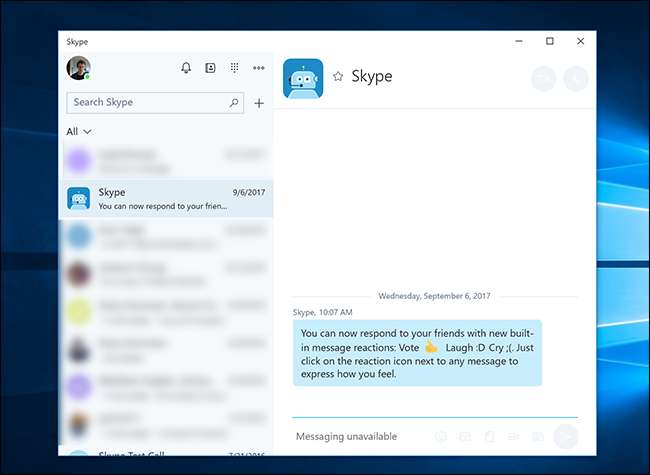The image size is (650, 475).
Task: Click the greyed-out round send button
Action: pyautogui.click(x=565, y=436)
